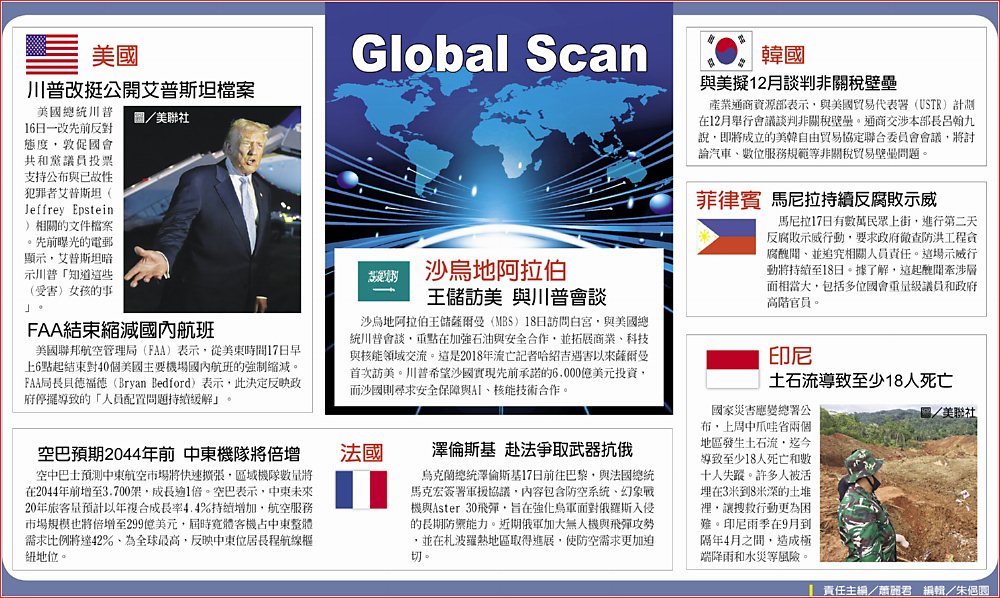
Task: Open headline 川普改挺公開艾普斯坦檔案
Action: (x=141, y=91)
